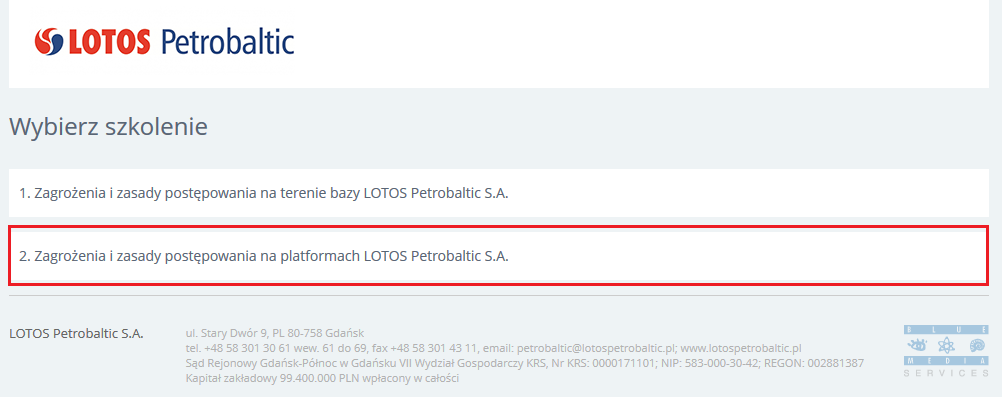
Task: Click the red LOTOS swirl logo icon
Action: tap(49, 42)
